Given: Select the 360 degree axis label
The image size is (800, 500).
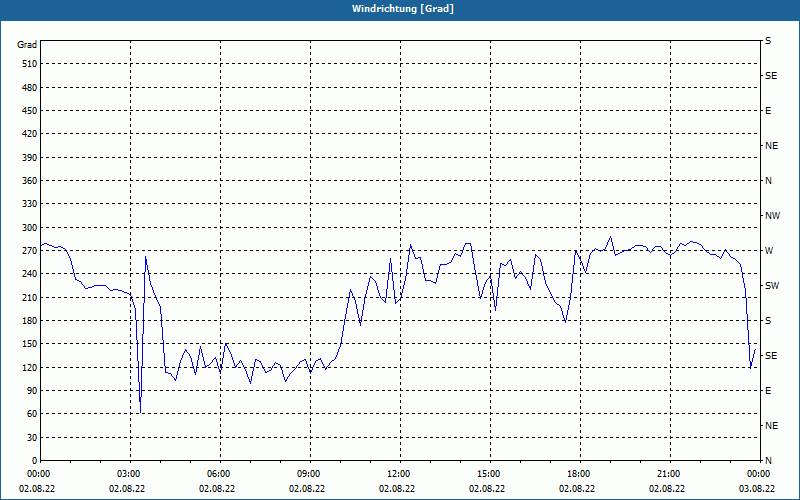Looking at the screenshot, I should pos(30,181).
